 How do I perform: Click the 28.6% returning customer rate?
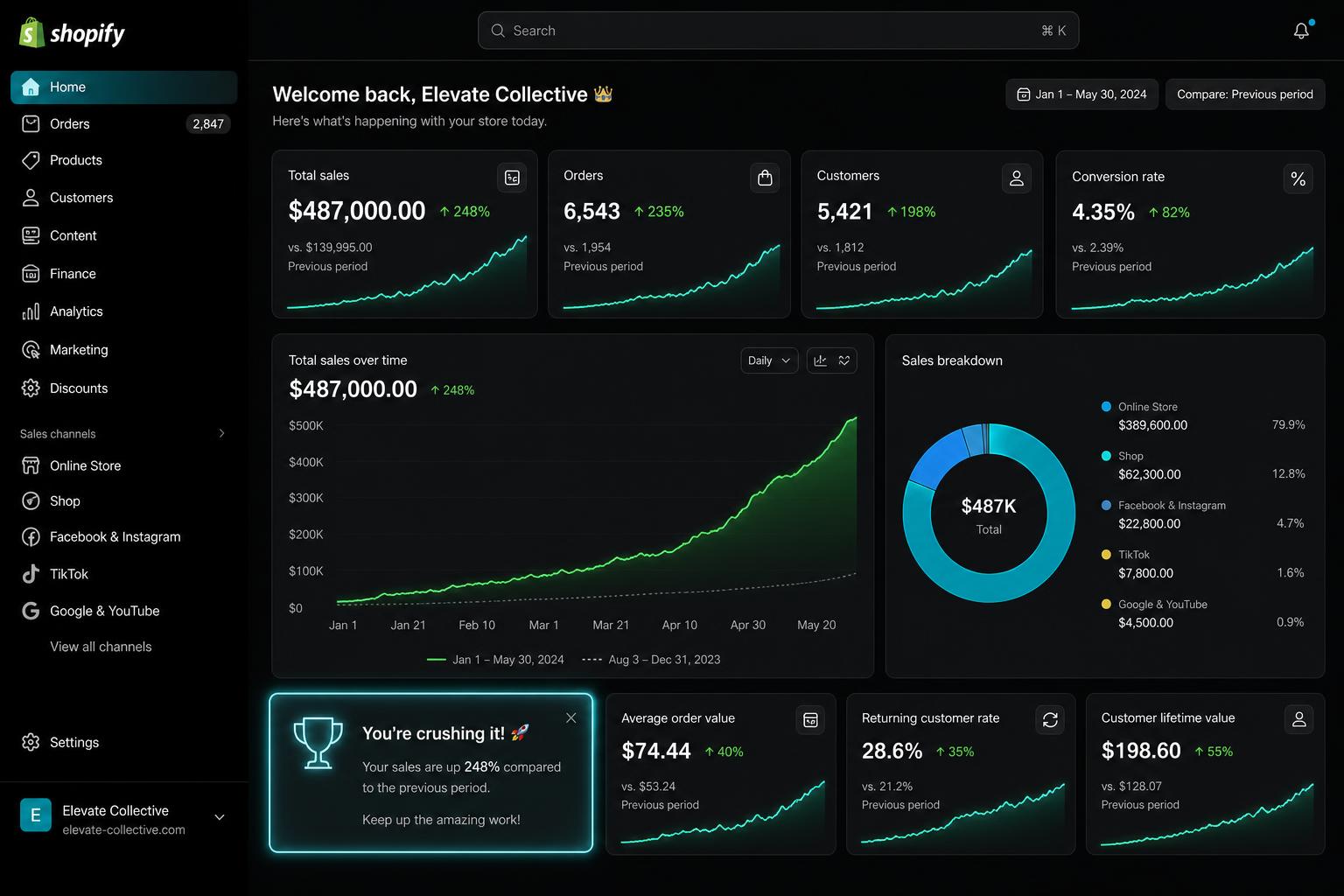click(892, 751)
